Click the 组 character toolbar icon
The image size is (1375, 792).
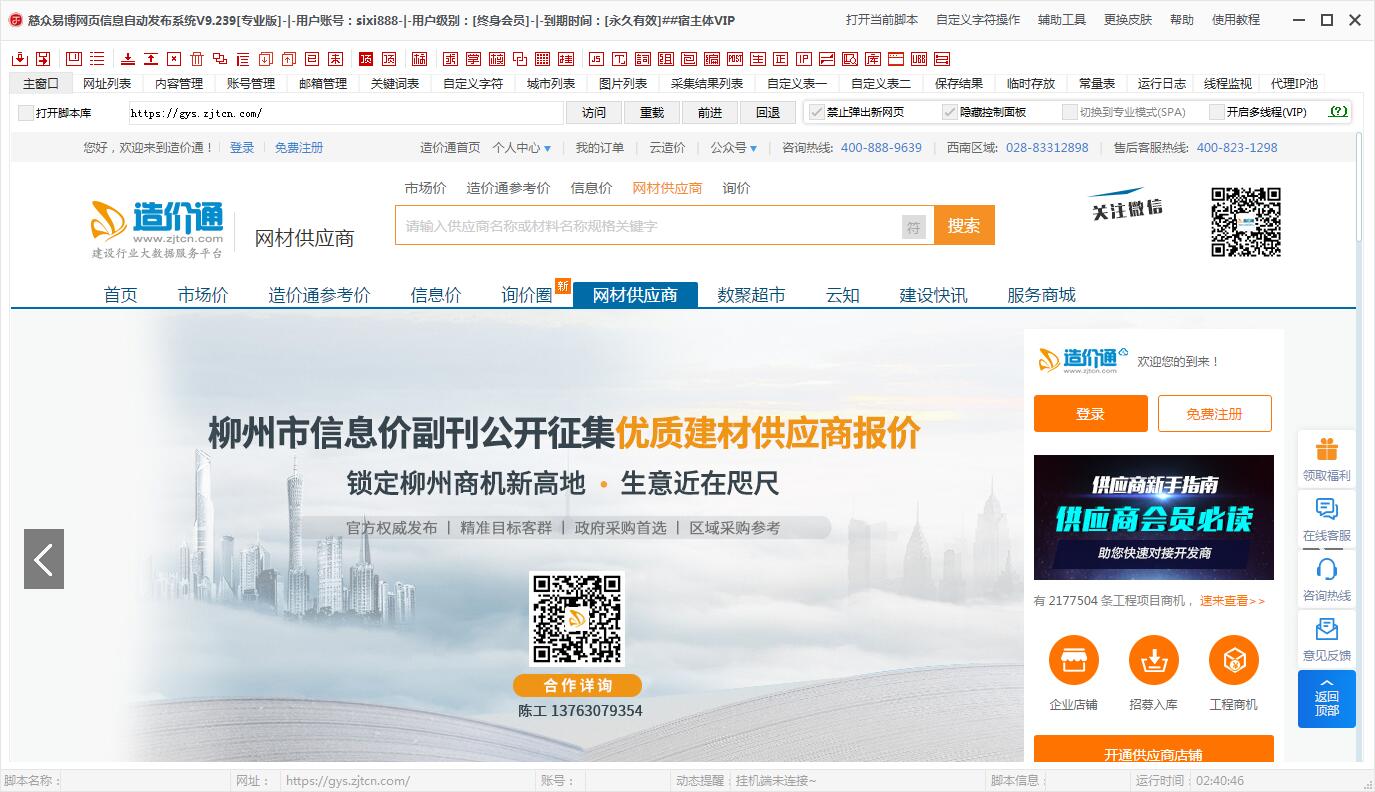[666, 59]
